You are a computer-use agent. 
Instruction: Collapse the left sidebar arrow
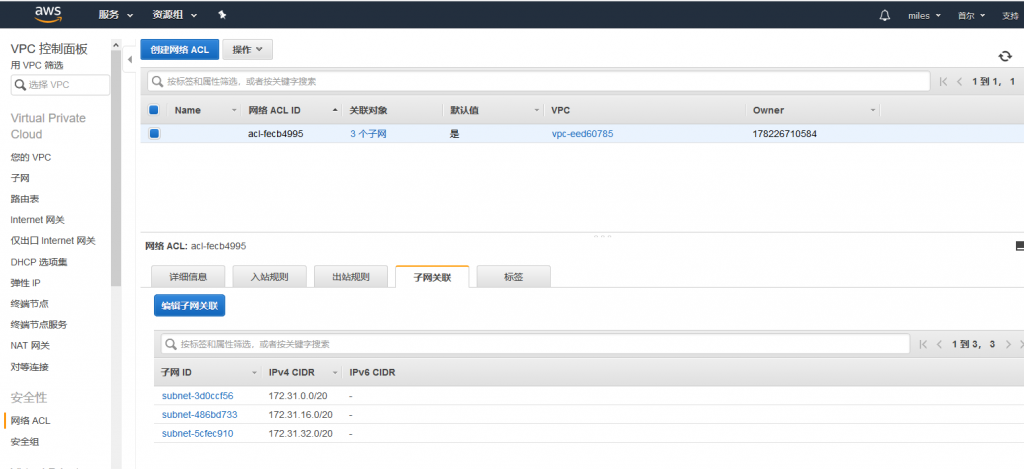[x=130, y=59]
